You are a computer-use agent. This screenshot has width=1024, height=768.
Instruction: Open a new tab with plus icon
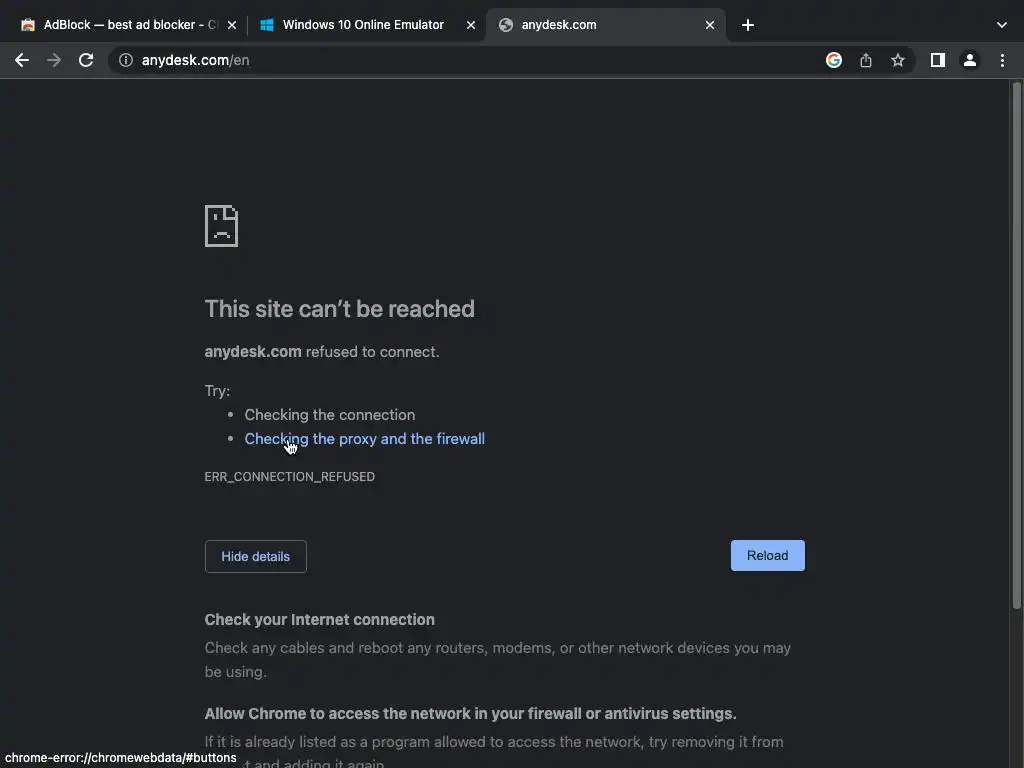748,25
